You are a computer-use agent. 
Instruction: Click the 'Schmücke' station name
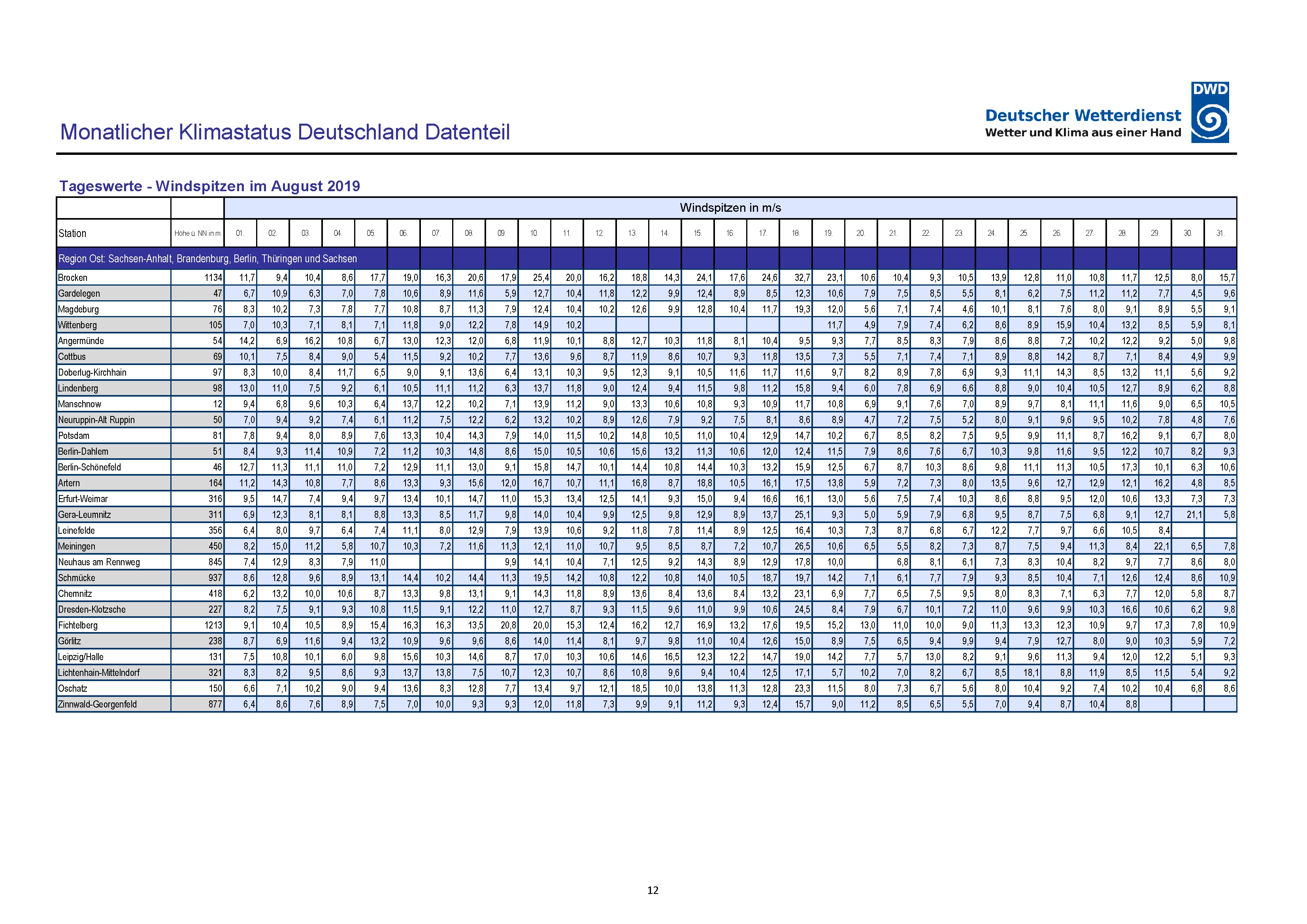coord(77,578)
